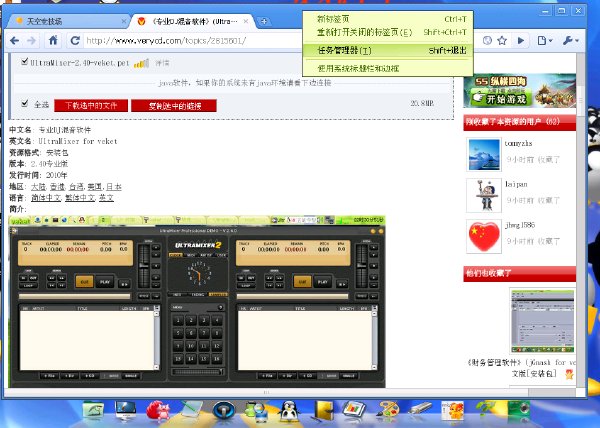Click the browser forward arrow

click(x=31, y=41)
